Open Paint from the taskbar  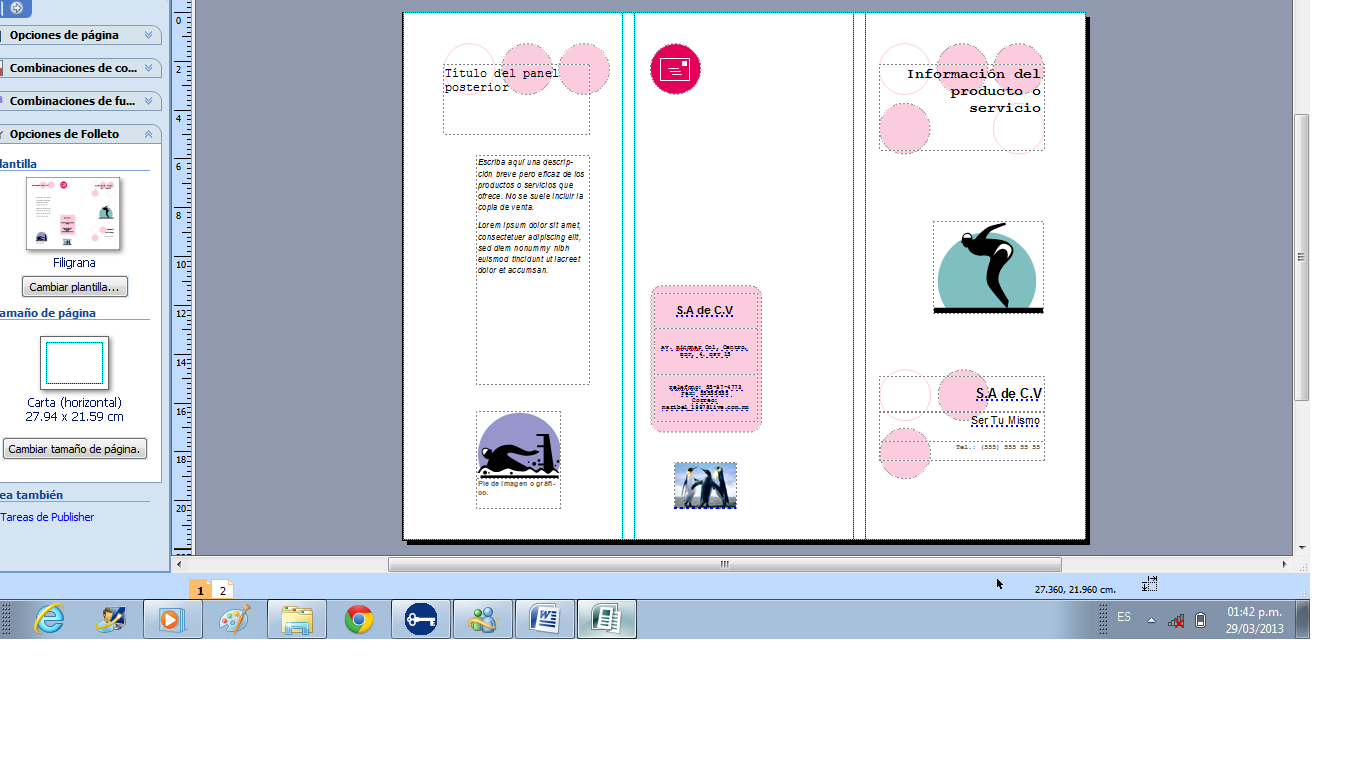tap(234, 618)
